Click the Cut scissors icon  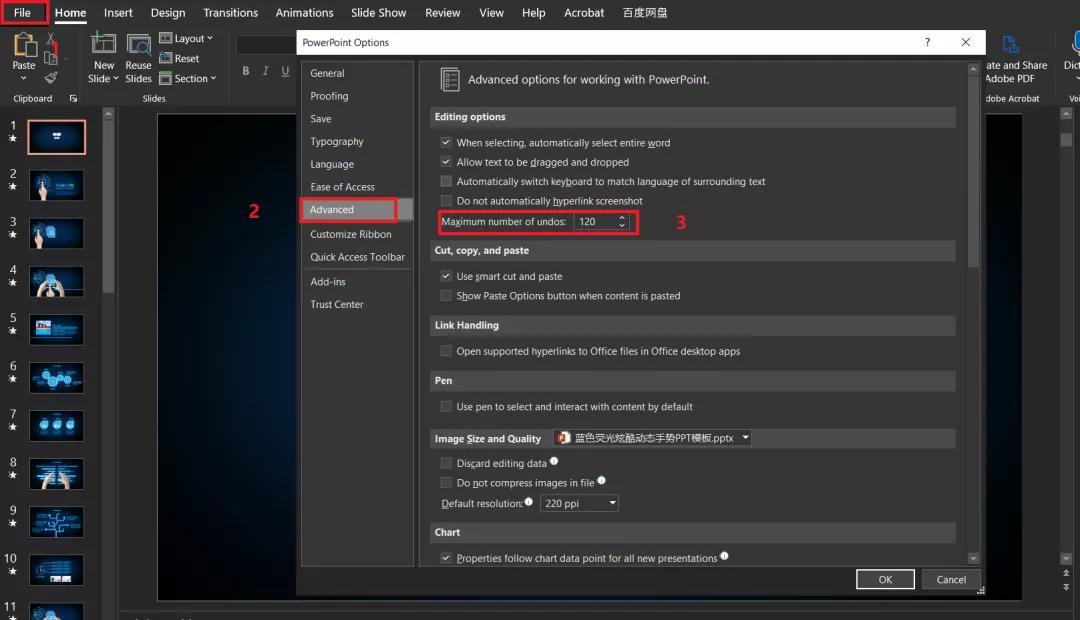[50, 39]
